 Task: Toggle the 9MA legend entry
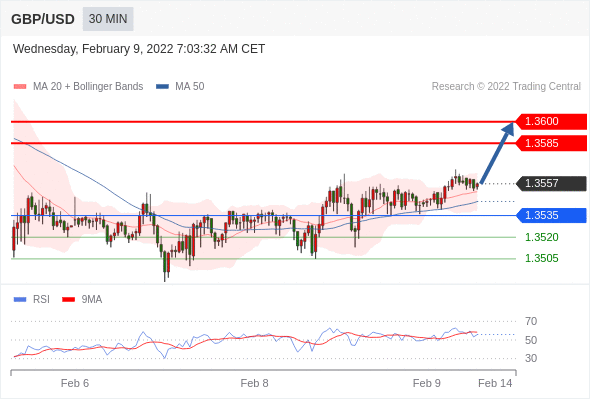pyautogui.click(x=82, y=300)
